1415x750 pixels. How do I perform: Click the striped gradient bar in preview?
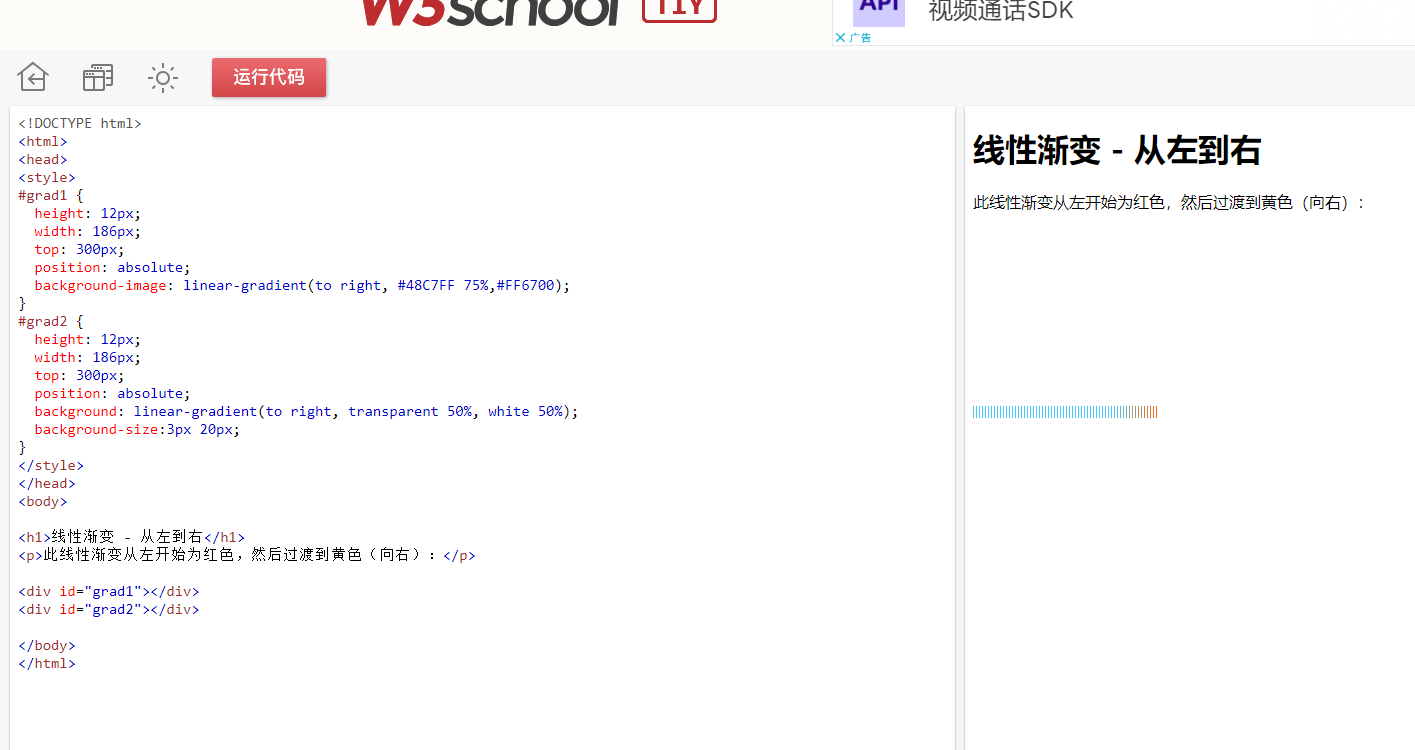coord(1065,412)
